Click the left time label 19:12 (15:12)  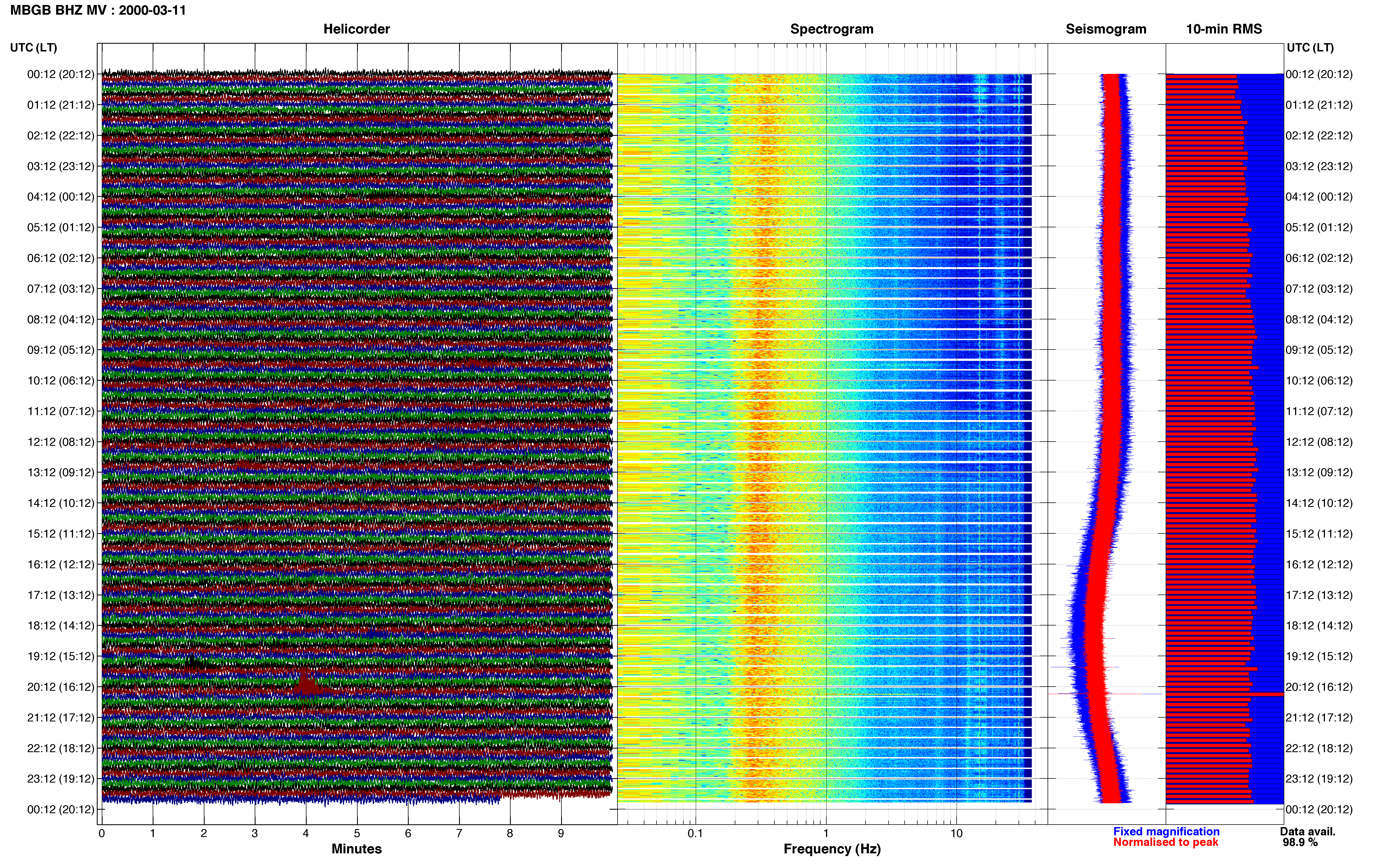click(61, 656)
